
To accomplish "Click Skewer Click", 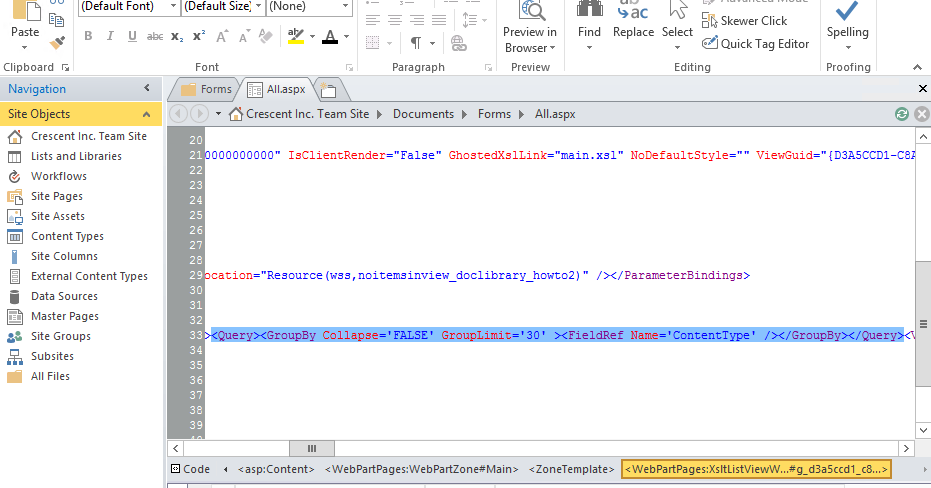I will (745, 21).
